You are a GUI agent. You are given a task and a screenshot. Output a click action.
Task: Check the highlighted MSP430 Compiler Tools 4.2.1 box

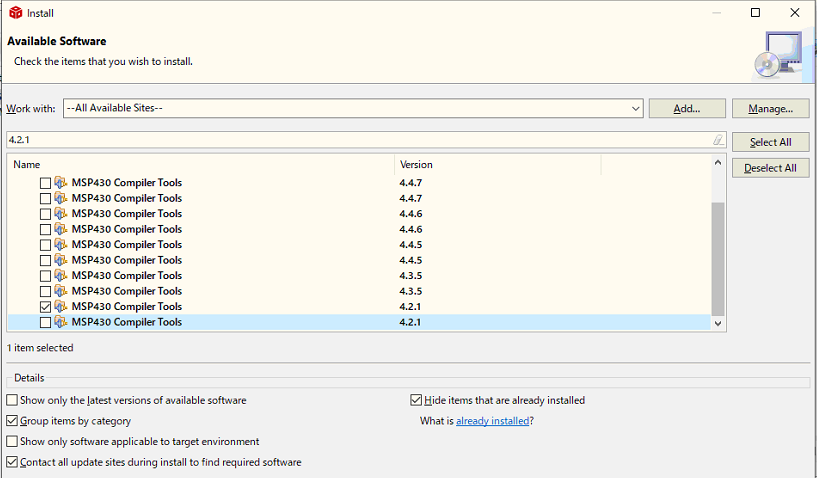(45, 322)
